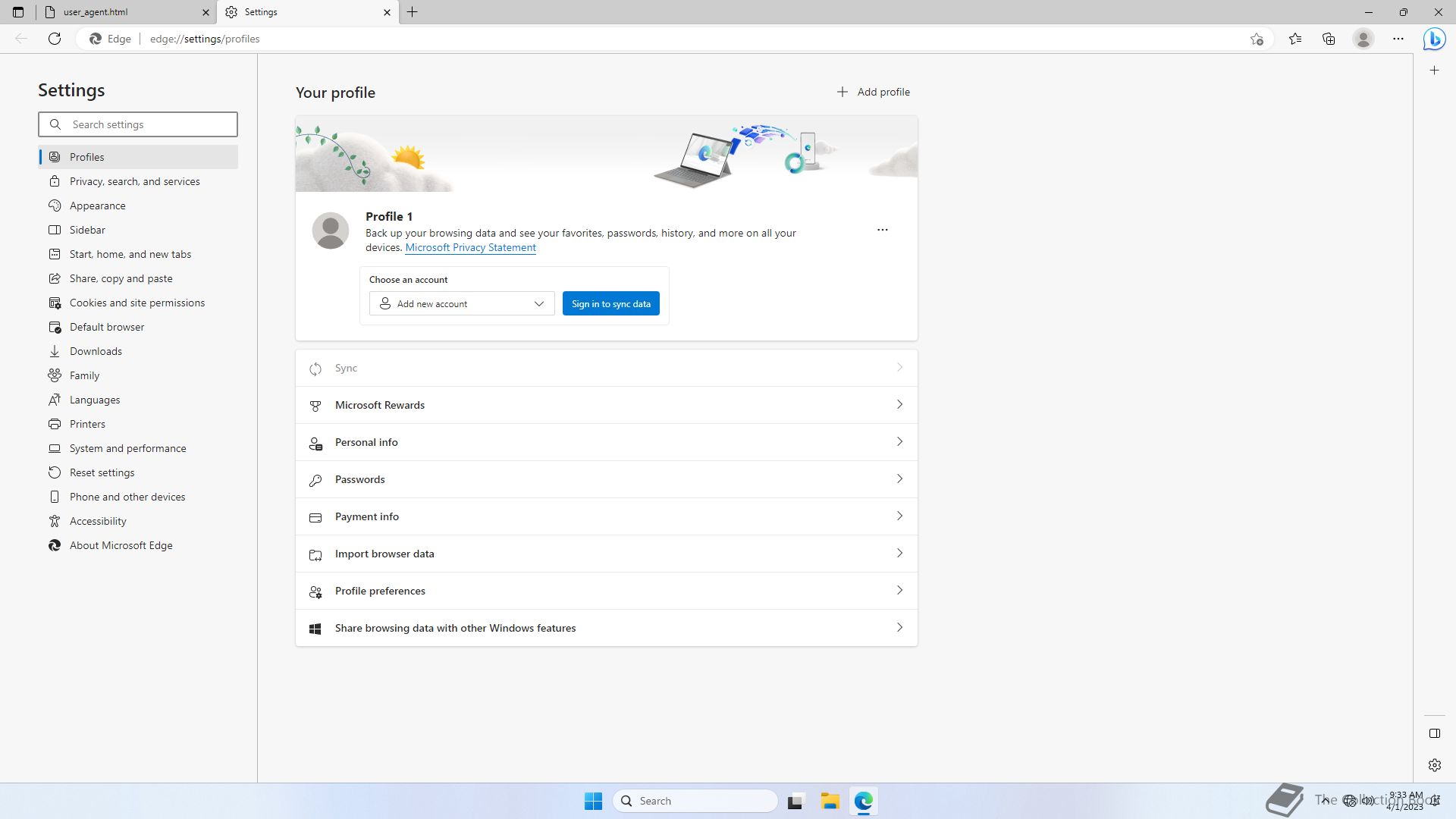Click the profile avatar in toolbar
The height and width of the screenshot is (819, 1456).
click(1363, 39)
